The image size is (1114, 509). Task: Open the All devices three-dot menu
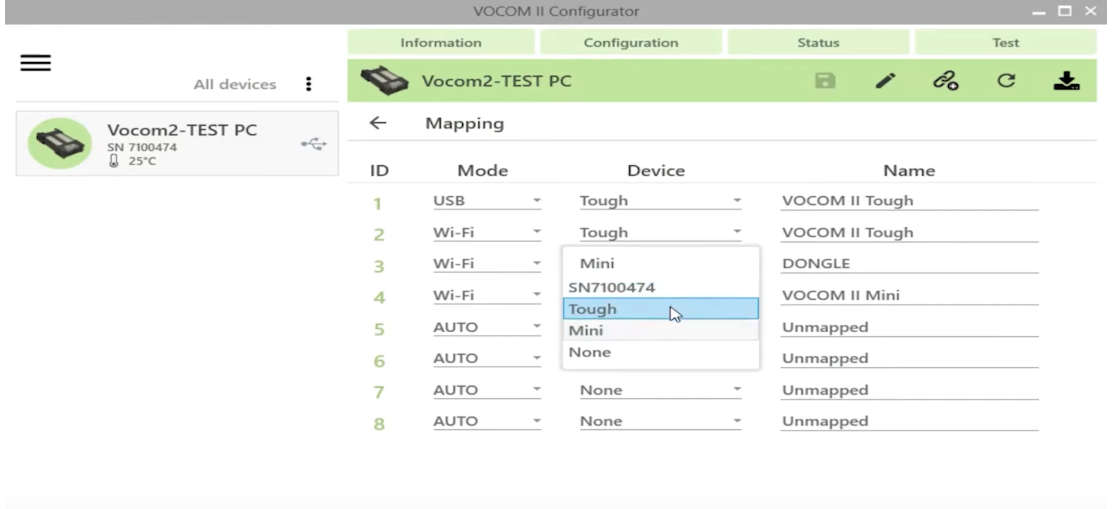(x=308, y=84)
